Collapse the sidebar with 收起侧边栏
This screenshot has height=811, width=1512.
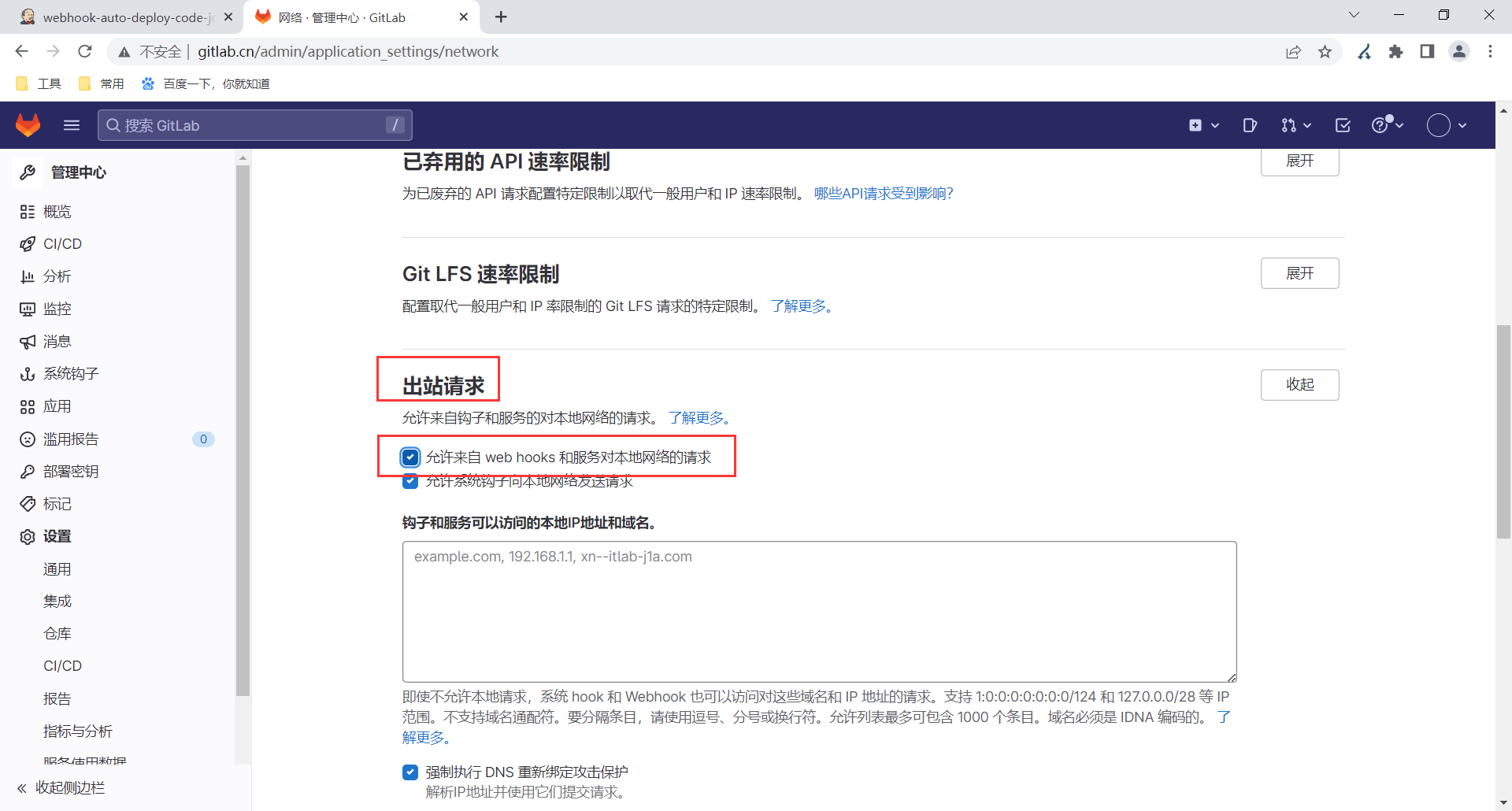point(61,788)
